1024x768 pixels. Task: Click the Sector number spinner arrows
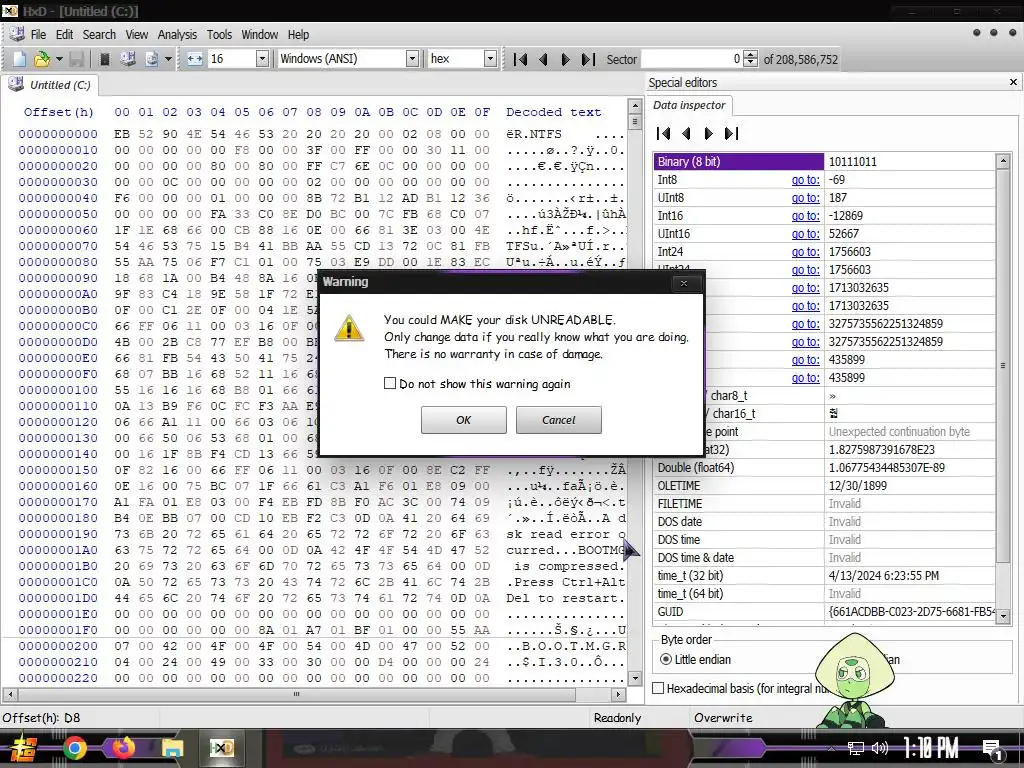click(751, 59)
